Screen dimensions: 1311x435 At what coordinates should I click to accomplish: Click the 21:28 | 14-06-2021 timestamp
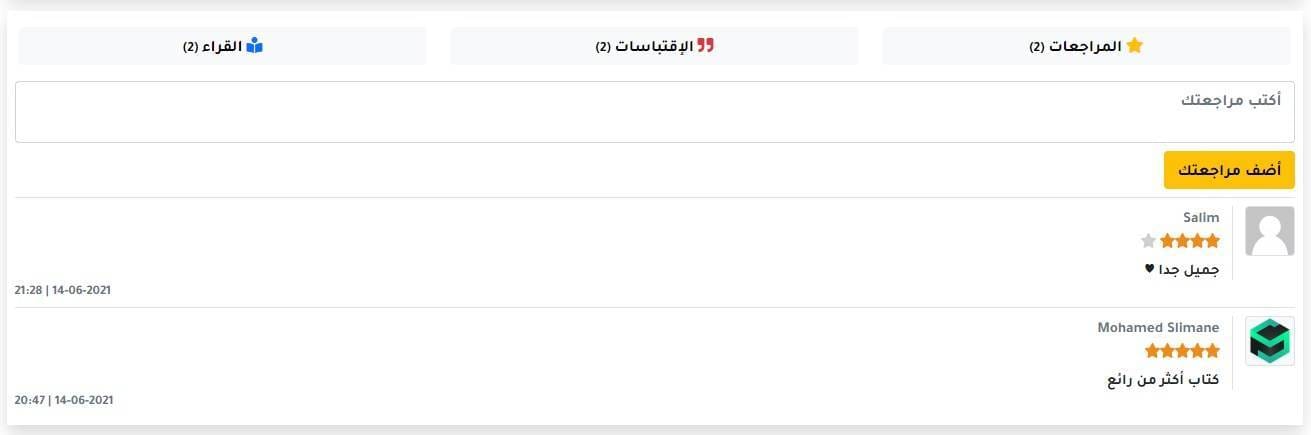[62, 290]
